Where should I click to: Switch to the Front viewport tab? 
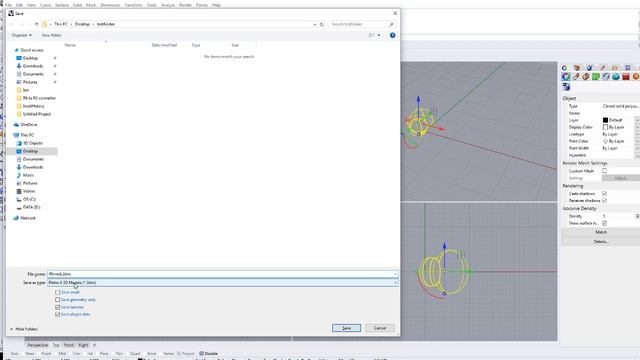pyautogui.click(x=69, y=345)
